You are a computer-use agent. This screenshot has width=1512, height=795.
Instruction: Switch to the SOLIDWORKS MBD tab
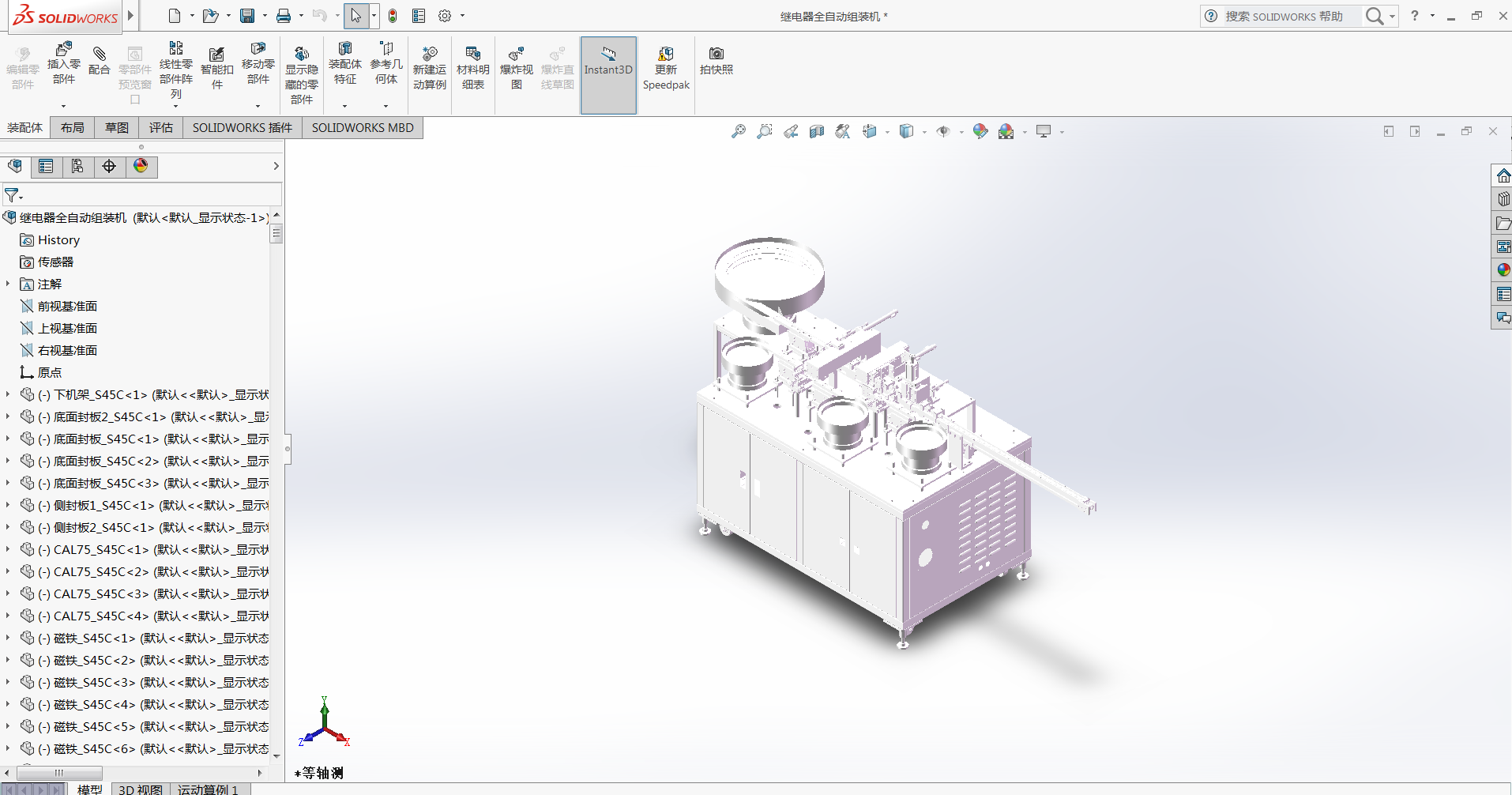point(363,127)
